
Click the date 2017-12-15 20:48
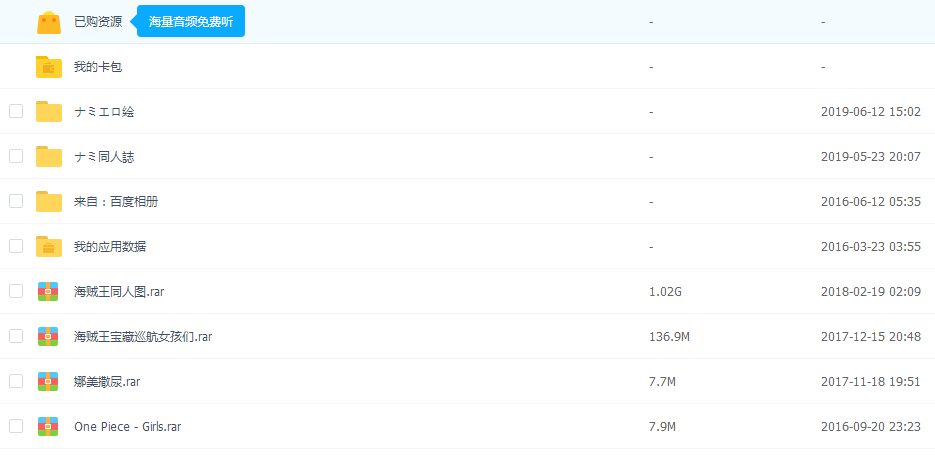tap(871, 336)
